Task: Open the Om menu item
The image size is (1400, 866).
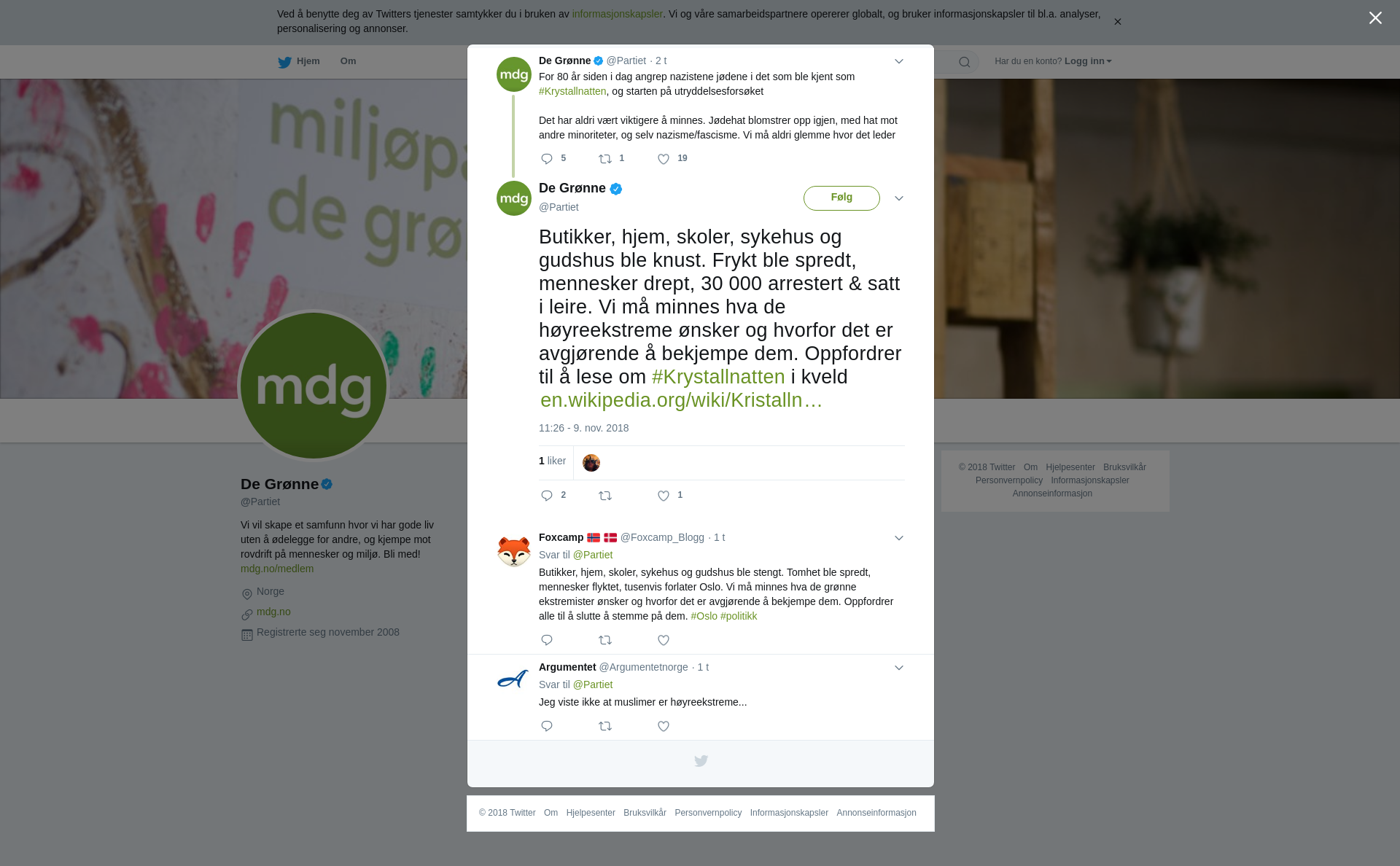Action: tap(348, 61)
